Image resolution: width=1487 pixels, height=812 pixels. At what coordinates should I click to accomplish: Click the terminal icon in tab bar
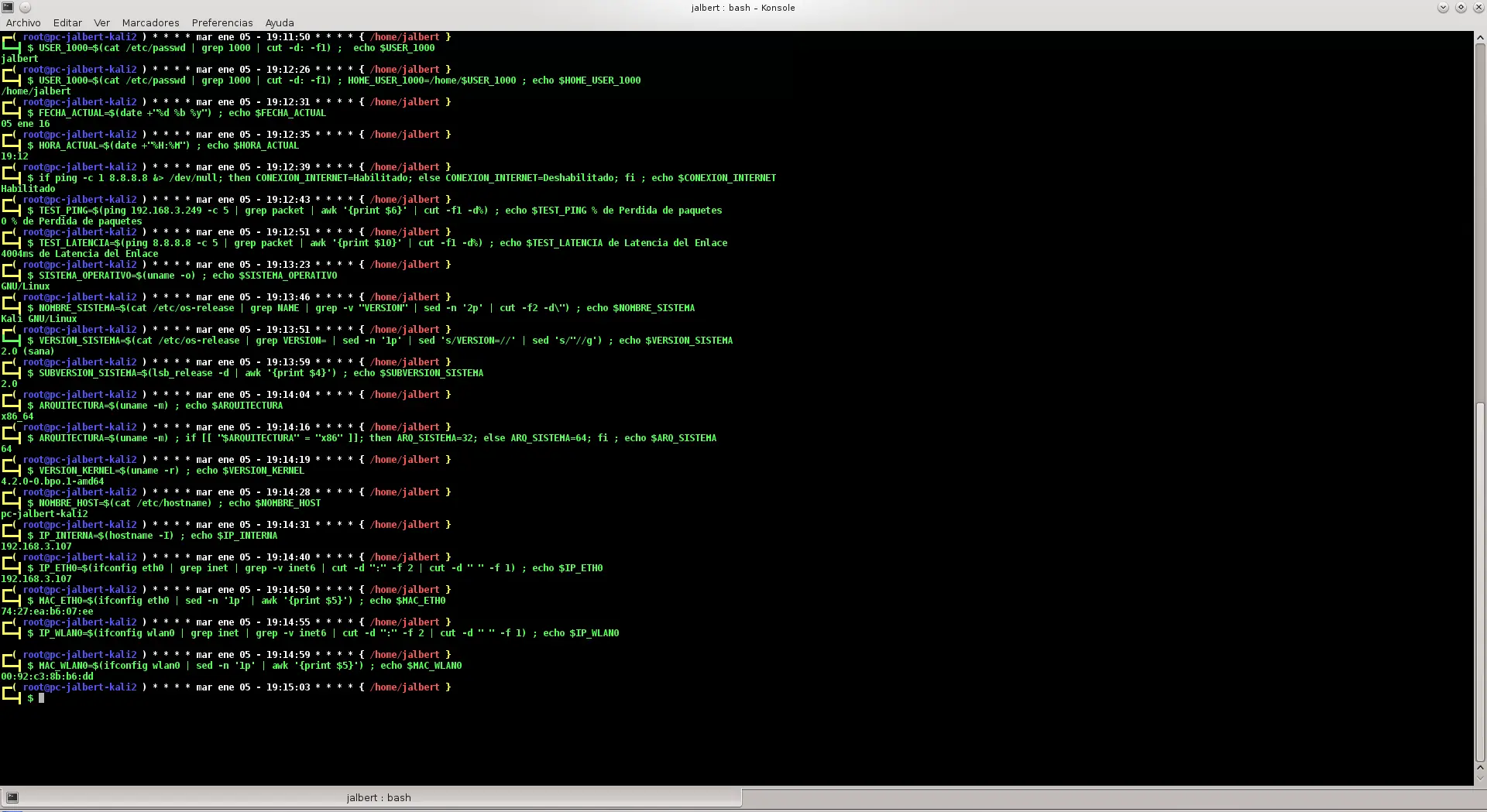coord(12,797)
